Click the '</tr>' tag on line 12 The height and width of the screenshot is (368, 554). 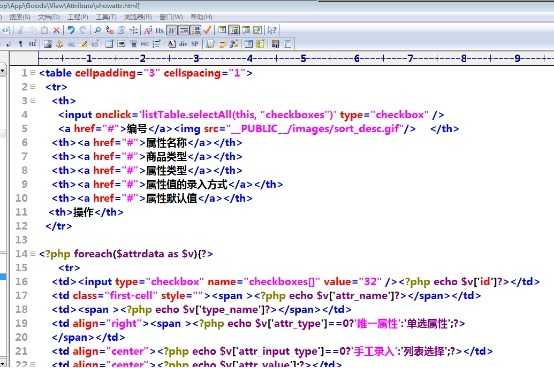point(59,226)
